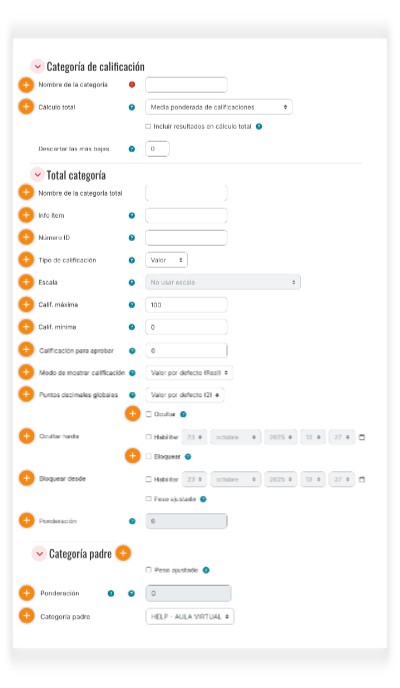Open the Cálculo total dropdown

218,107
